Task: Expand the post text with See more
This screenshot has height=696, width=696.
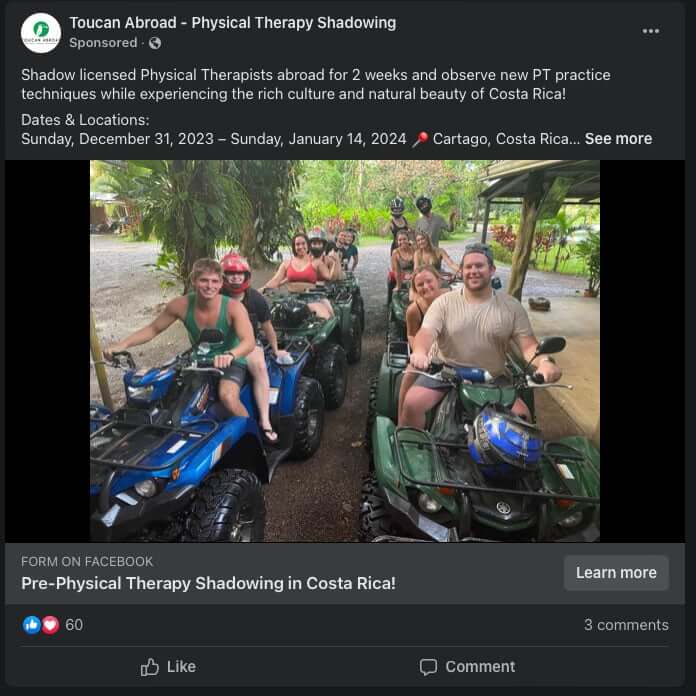Action: point(618,139)
